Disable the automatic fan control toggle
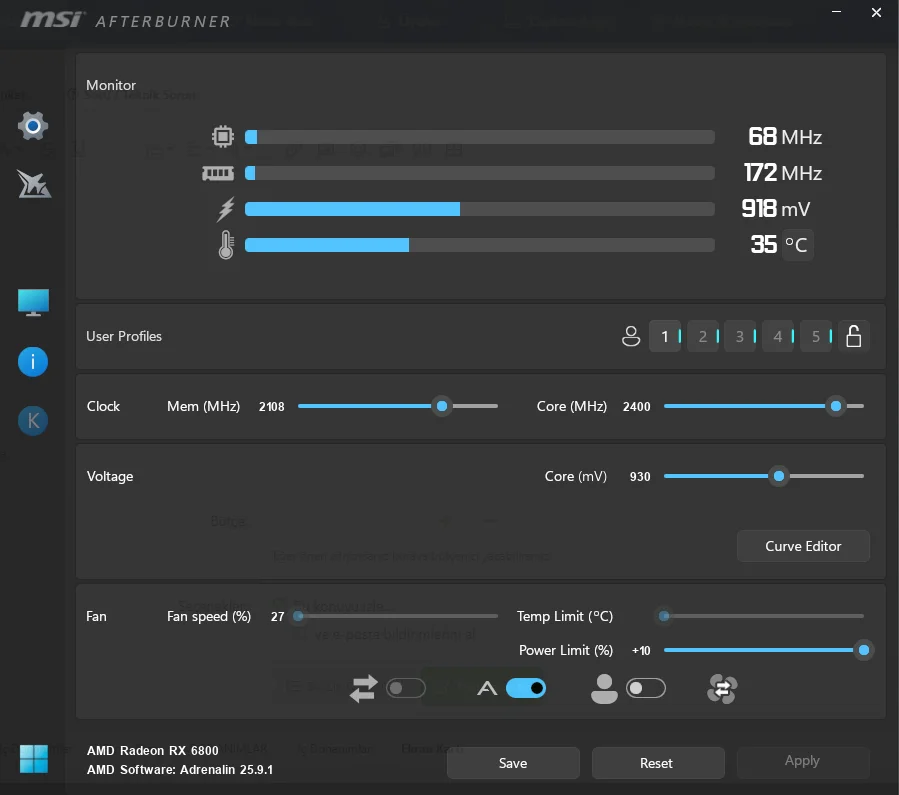The width and height of the screenshot is (899, 795). [x=526, y=688]
